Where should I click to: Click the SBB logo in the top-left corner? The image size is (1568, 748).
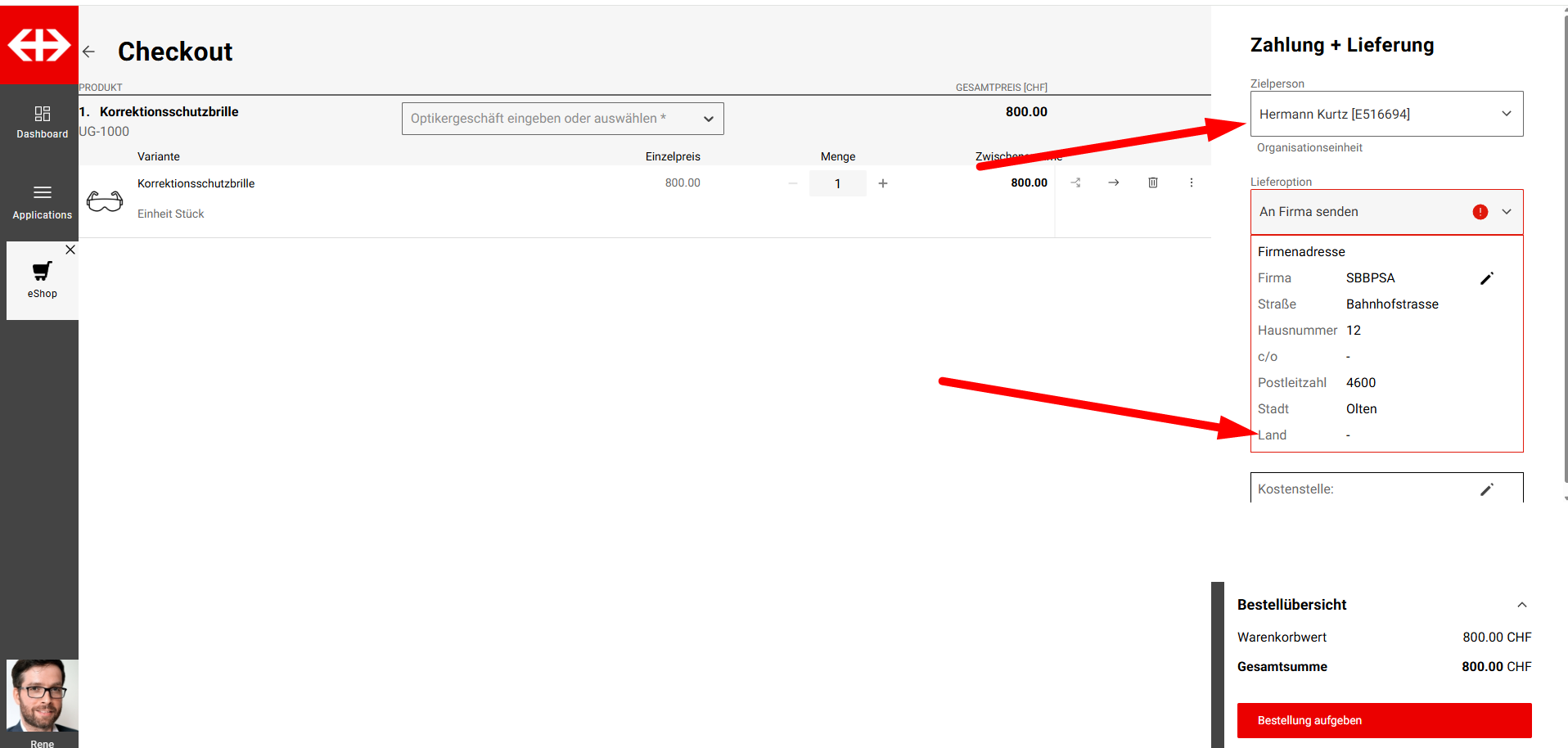coord(39,45)
